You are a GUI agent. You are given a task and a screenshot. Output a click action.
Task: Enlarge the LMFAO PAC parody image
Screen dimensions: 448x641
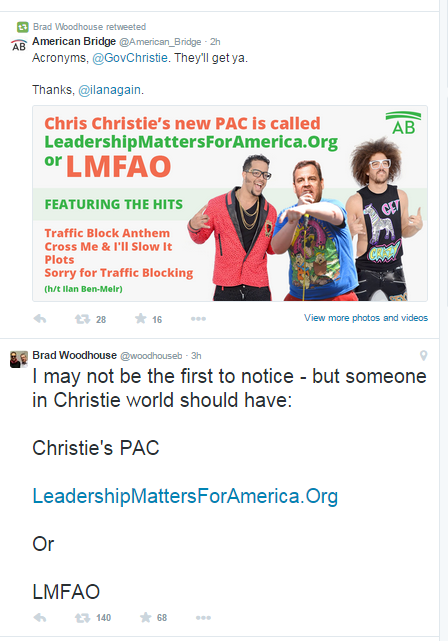point(230,203)
